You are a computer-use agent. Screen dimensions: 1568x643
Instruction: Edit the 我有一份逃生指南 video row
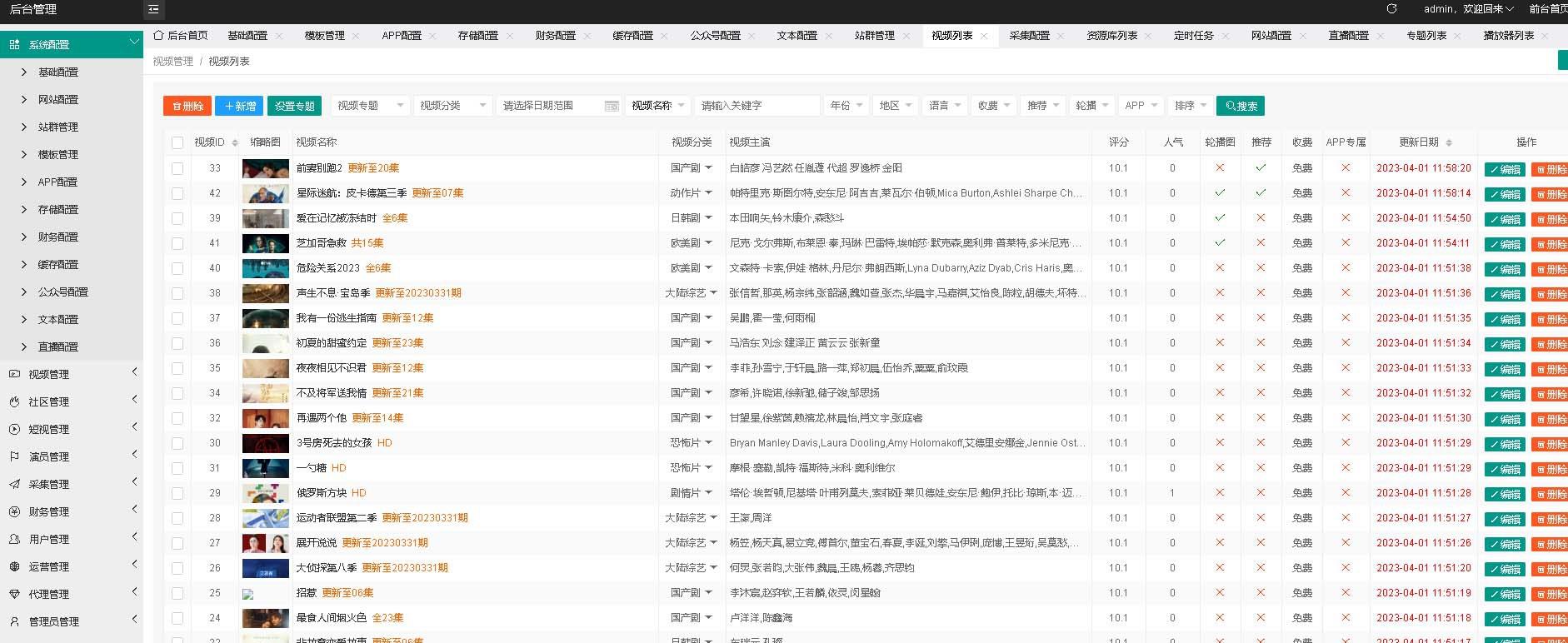(x=1505, y=319)
